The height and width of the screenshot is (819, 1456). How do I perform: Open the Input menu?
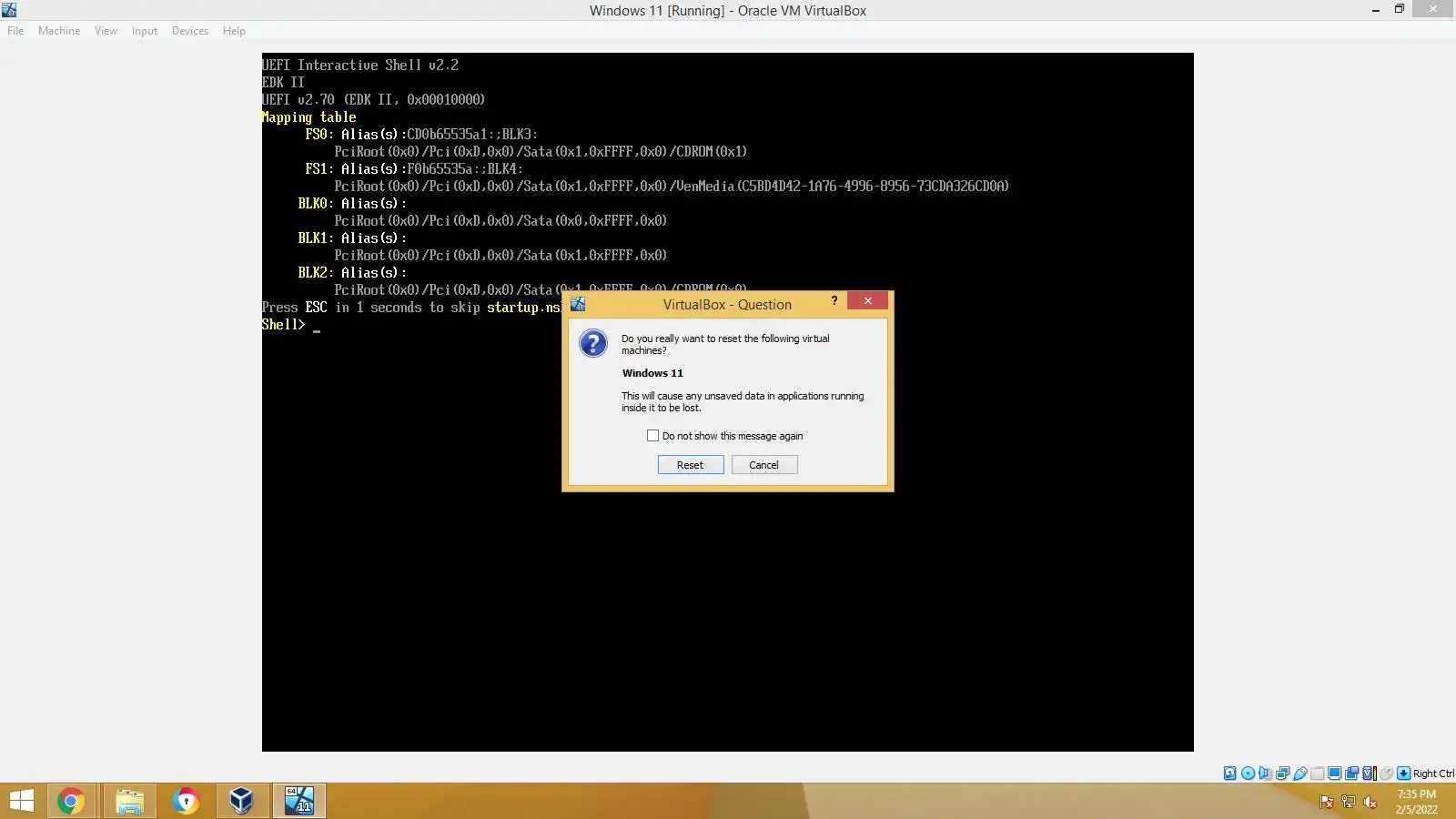click(144, 31)
